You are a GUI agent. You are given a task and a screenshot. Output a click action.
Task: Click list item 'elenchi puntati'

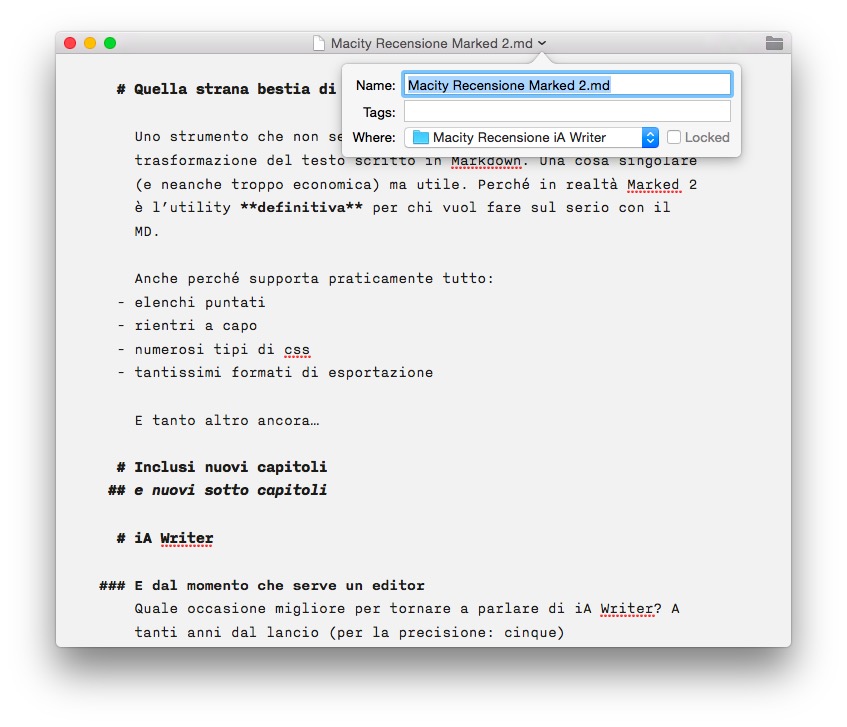click(200, 302)
